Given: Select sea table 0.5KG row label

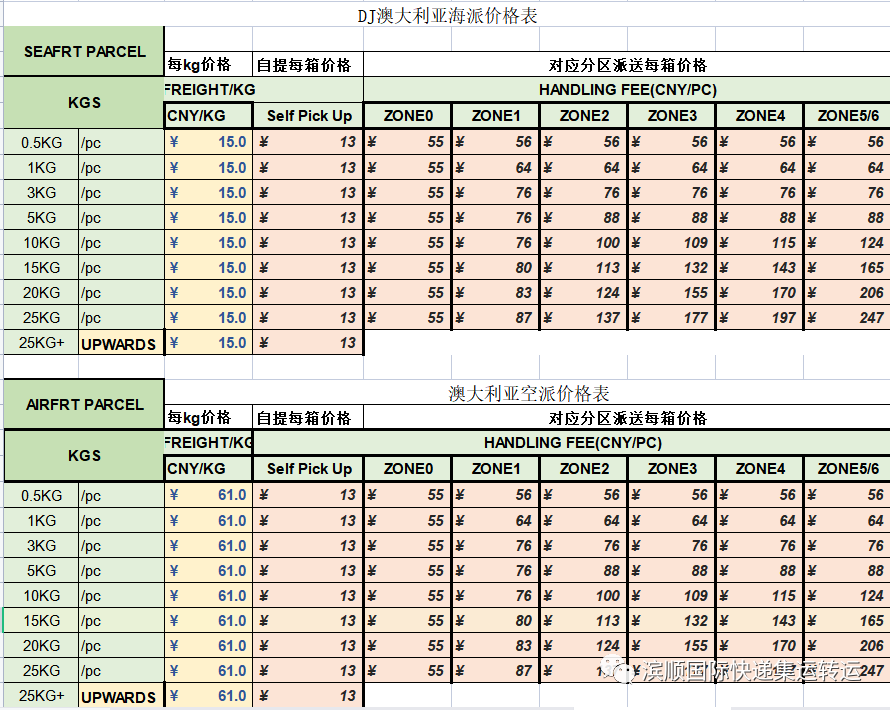Looking at the screenshot, I should coord(41,142).
